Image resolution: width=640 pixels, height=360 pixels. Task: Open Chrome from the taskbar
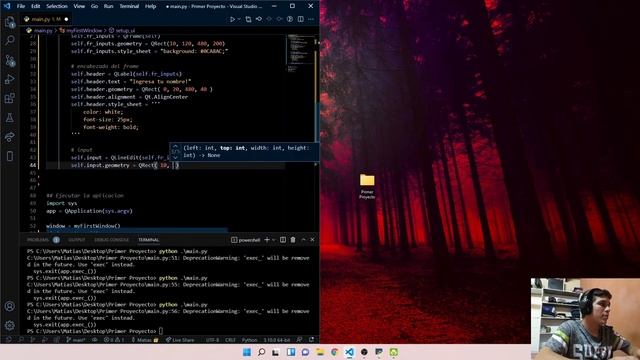pyautogui.click(x=335, y=352)
